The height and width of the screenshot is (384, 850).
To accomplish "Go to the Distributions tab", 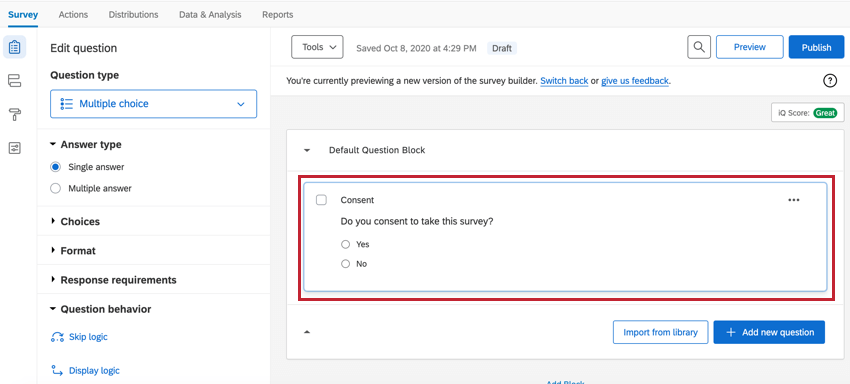I will pos(133,15).
